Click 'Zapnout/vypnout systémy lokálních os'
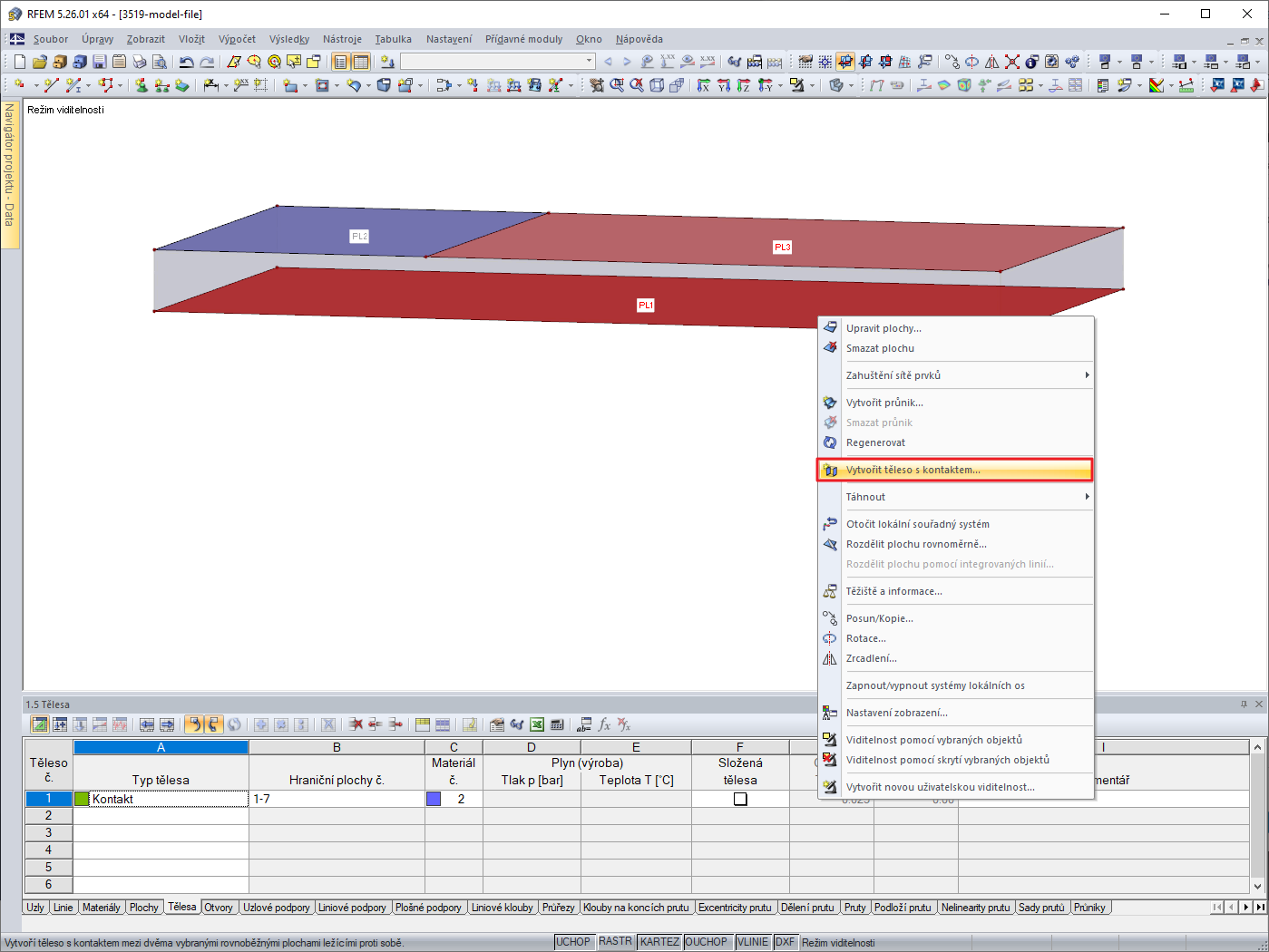 click(x=956, y=685)
